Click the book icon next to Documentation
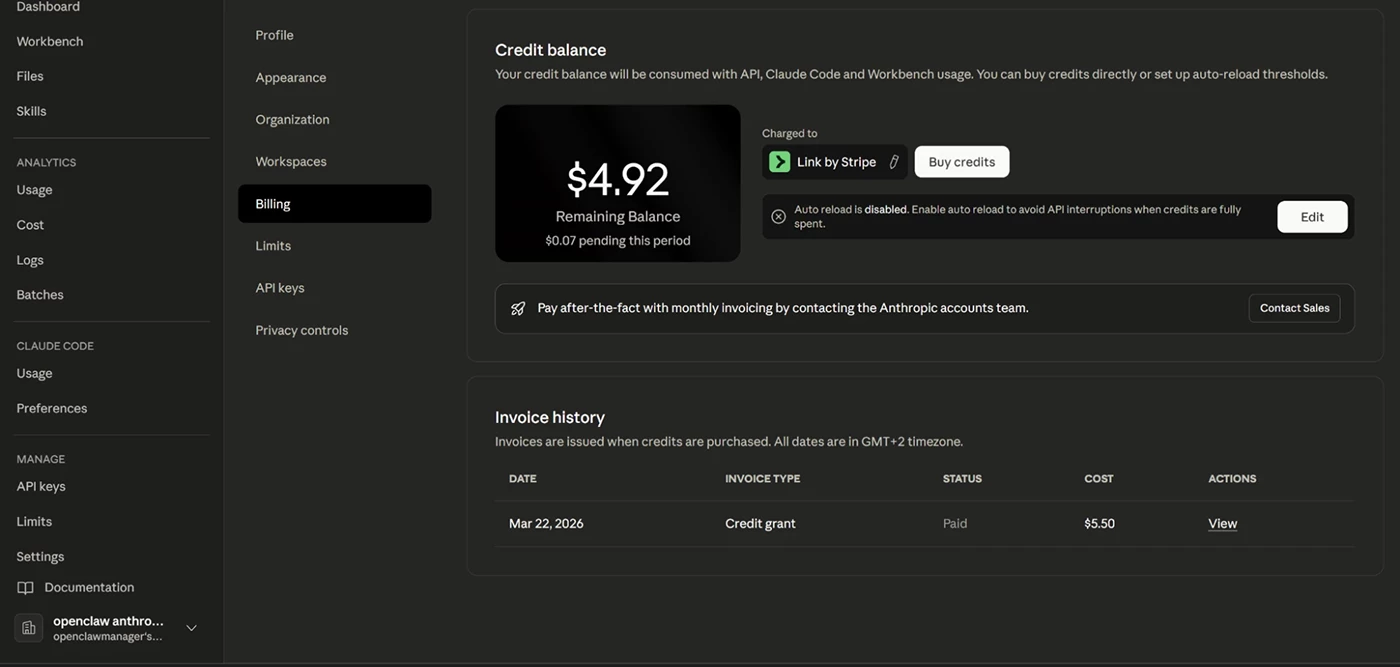1400x667 pixels. click(26, 588)
